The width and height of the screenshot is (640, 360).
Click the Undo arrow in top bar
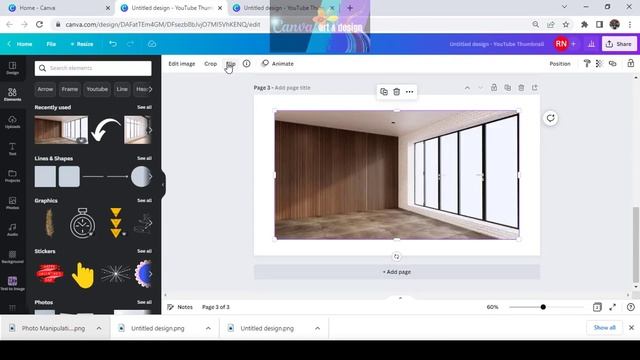[x=113, y=44]
